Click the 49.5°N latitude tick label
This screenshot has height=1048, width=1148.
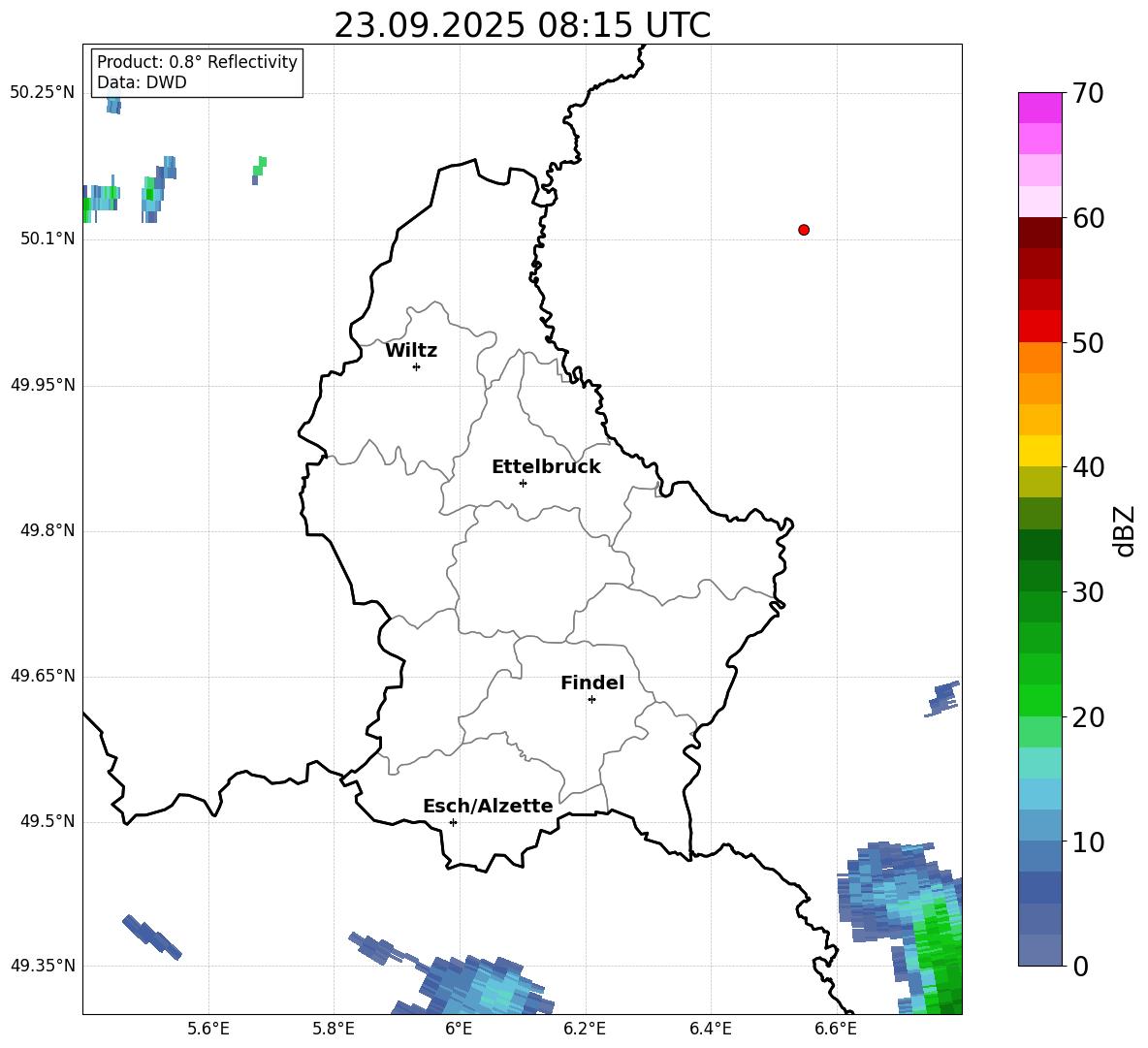click(47, 822)
